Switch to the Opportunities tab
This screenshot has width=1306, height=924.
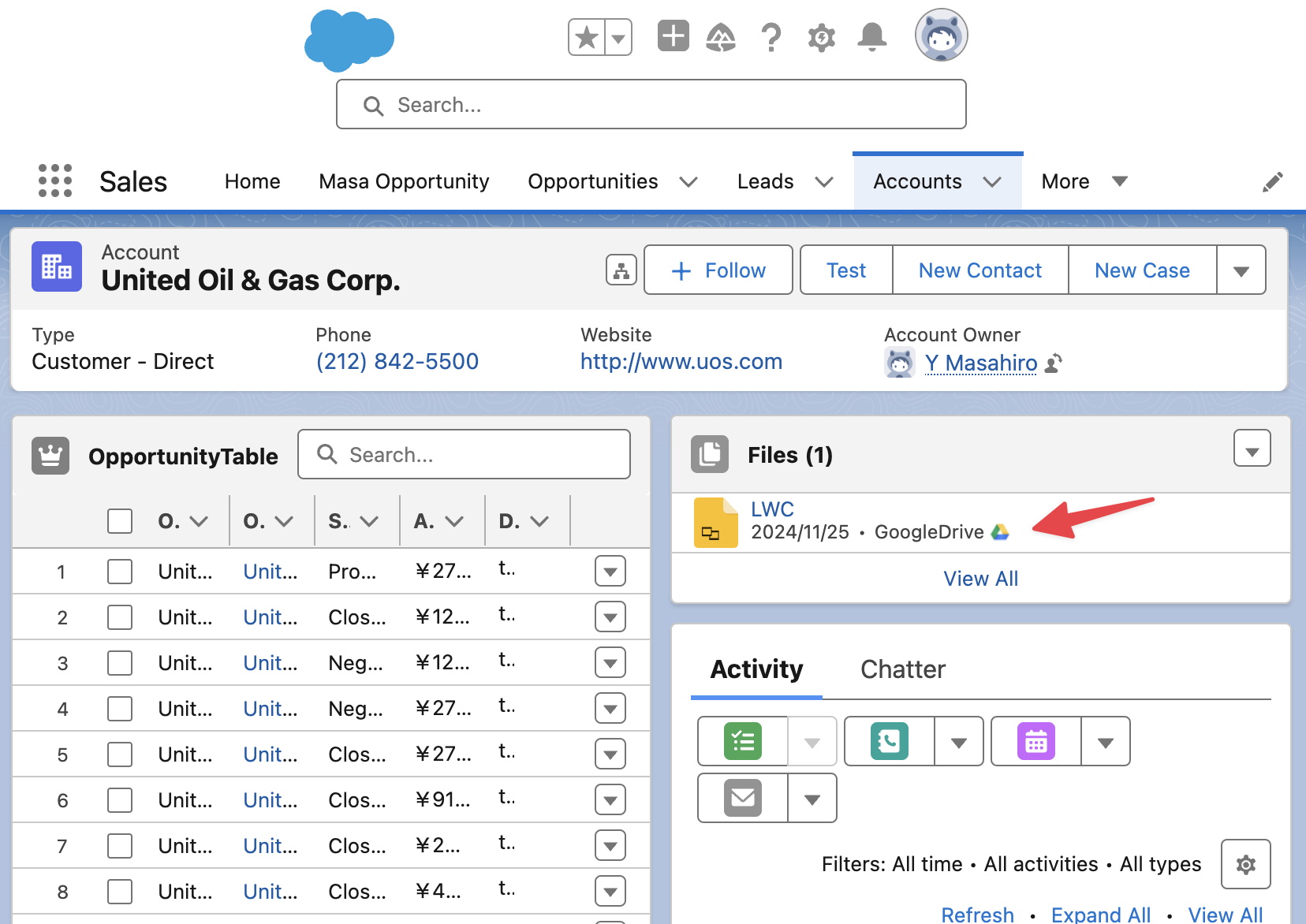(x=593, y=181)
